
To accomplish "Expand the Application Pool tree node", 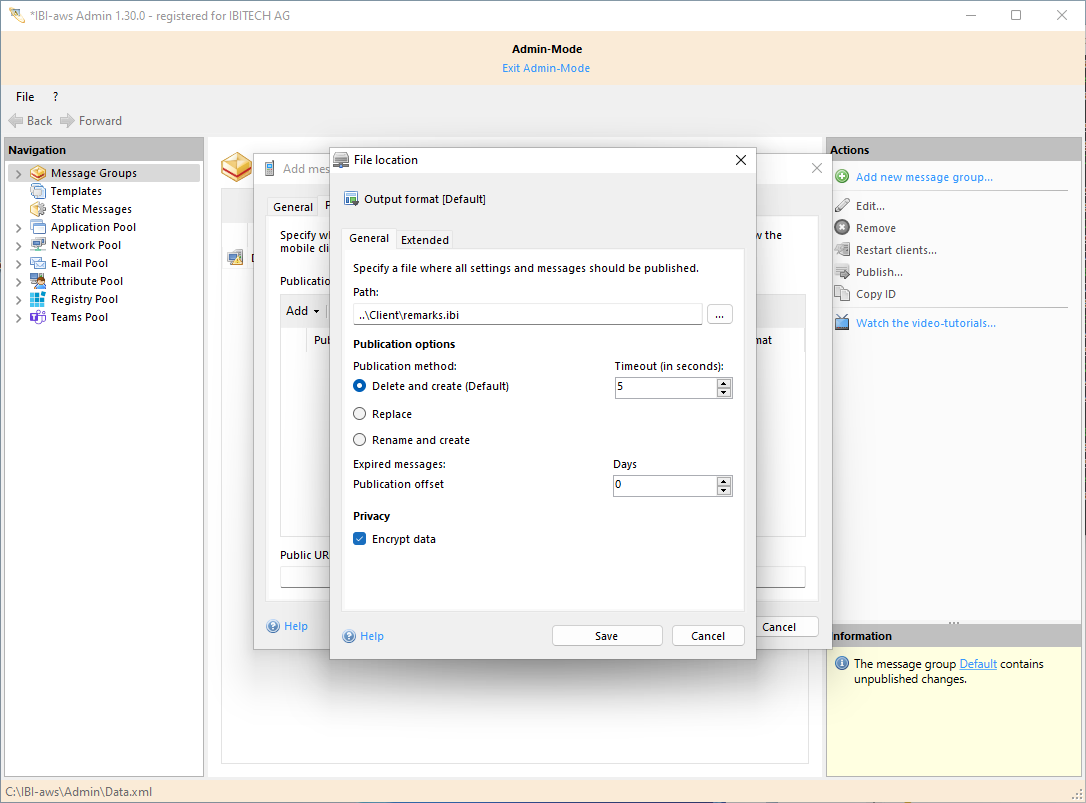I will click(x=18, y=226).
